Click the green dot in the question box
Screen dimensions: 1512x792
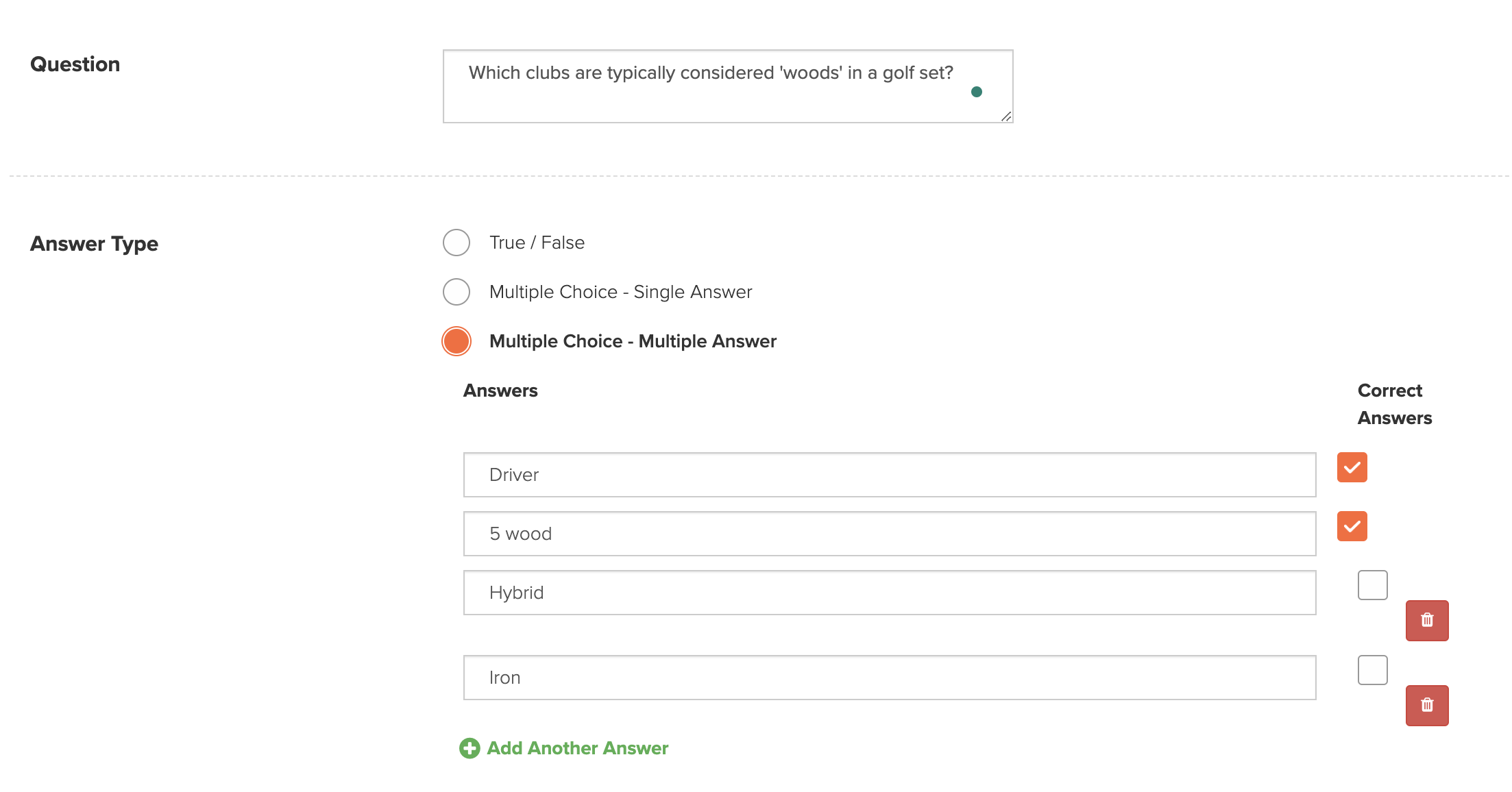point(977,92)
